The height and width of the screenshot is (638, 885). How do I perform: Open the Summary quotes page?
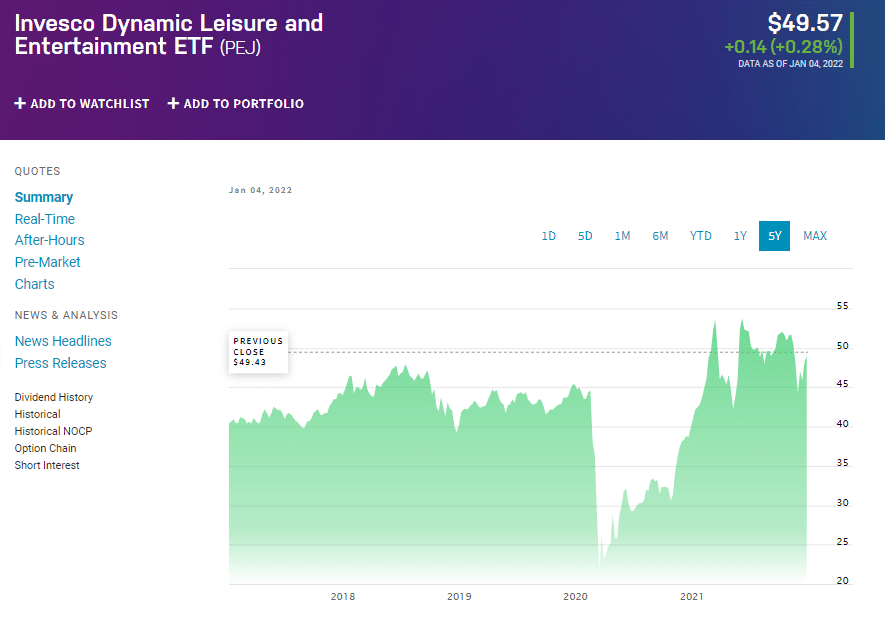point(44,197)
